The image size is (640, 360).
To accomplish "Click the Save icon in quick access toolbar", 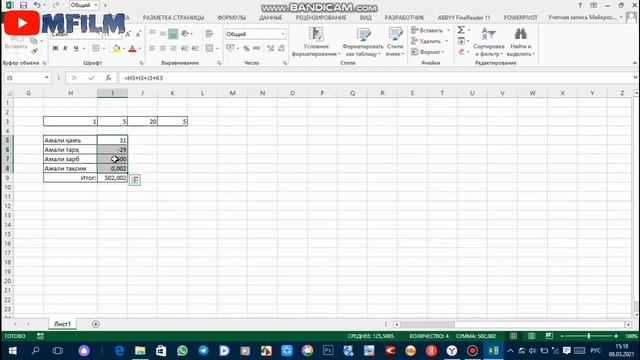I will point(23,5).
